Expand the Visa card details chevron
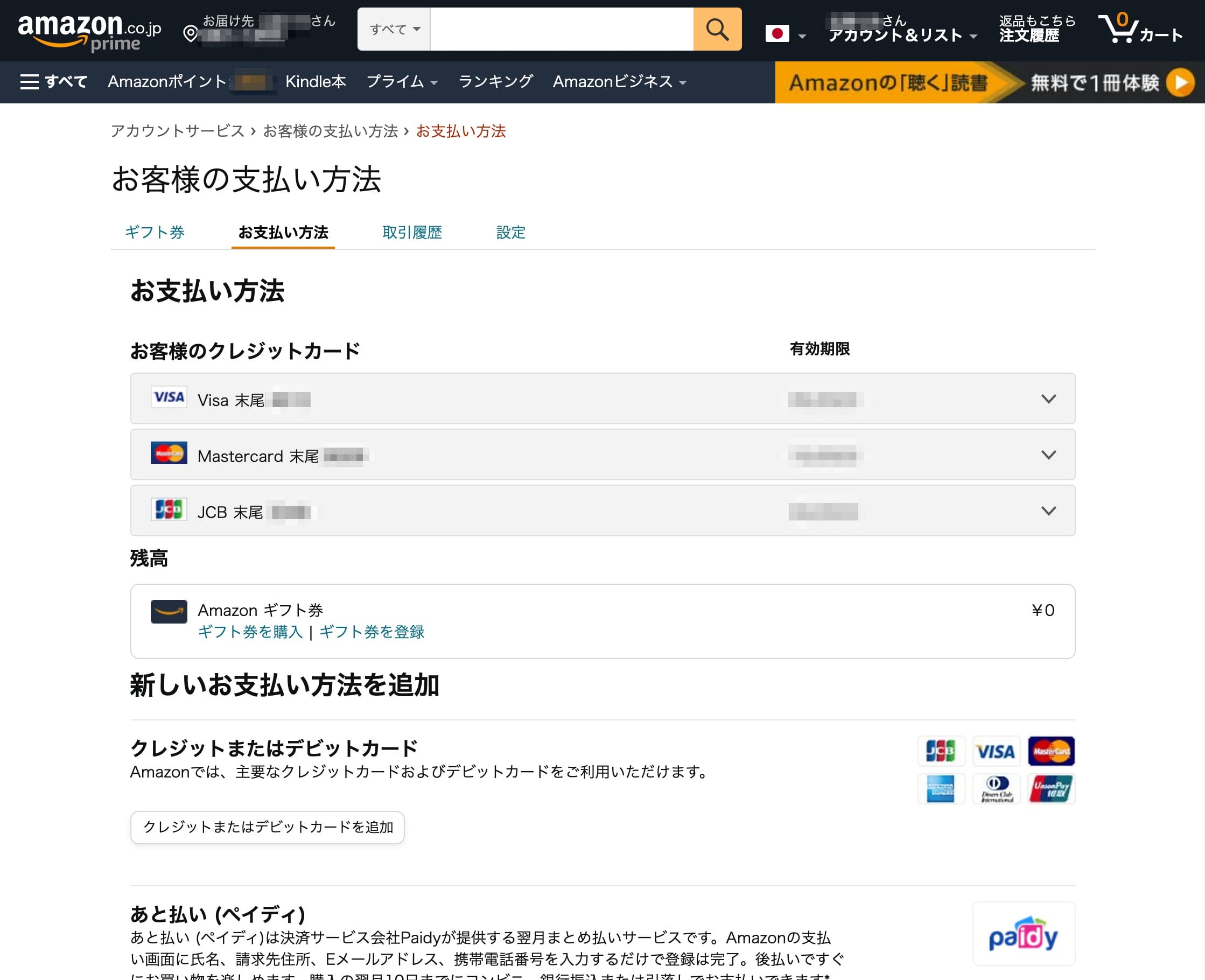The height and width of the screenshot is (980, 1205). coord(1048,399)
